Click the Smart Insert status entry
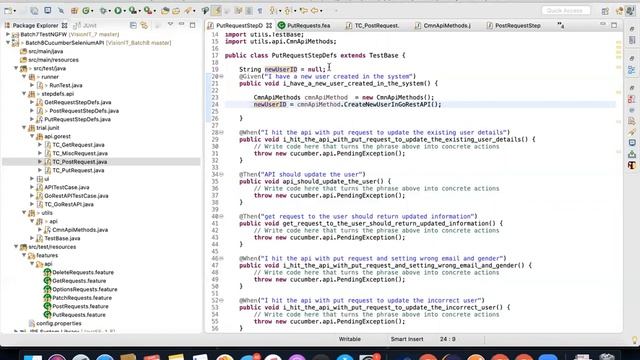Image resolution: width=640 pixels, height=360 pixels. click(x=407, y=339)
